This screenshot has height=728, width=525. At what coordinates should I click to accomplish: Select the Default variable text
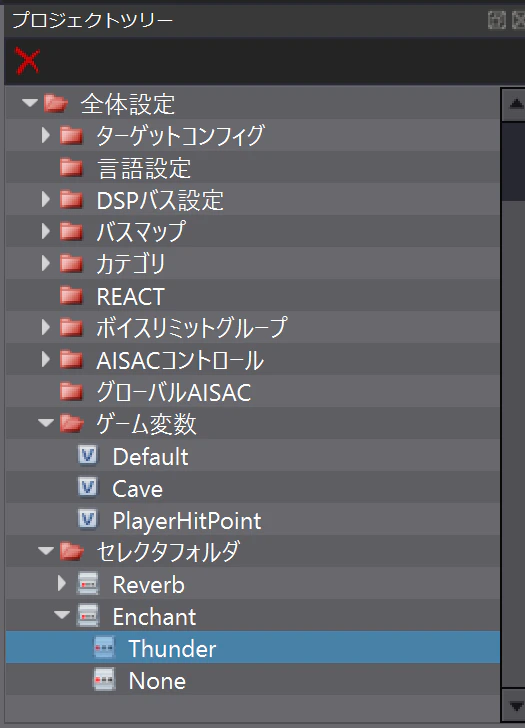[x=150, y=456]
